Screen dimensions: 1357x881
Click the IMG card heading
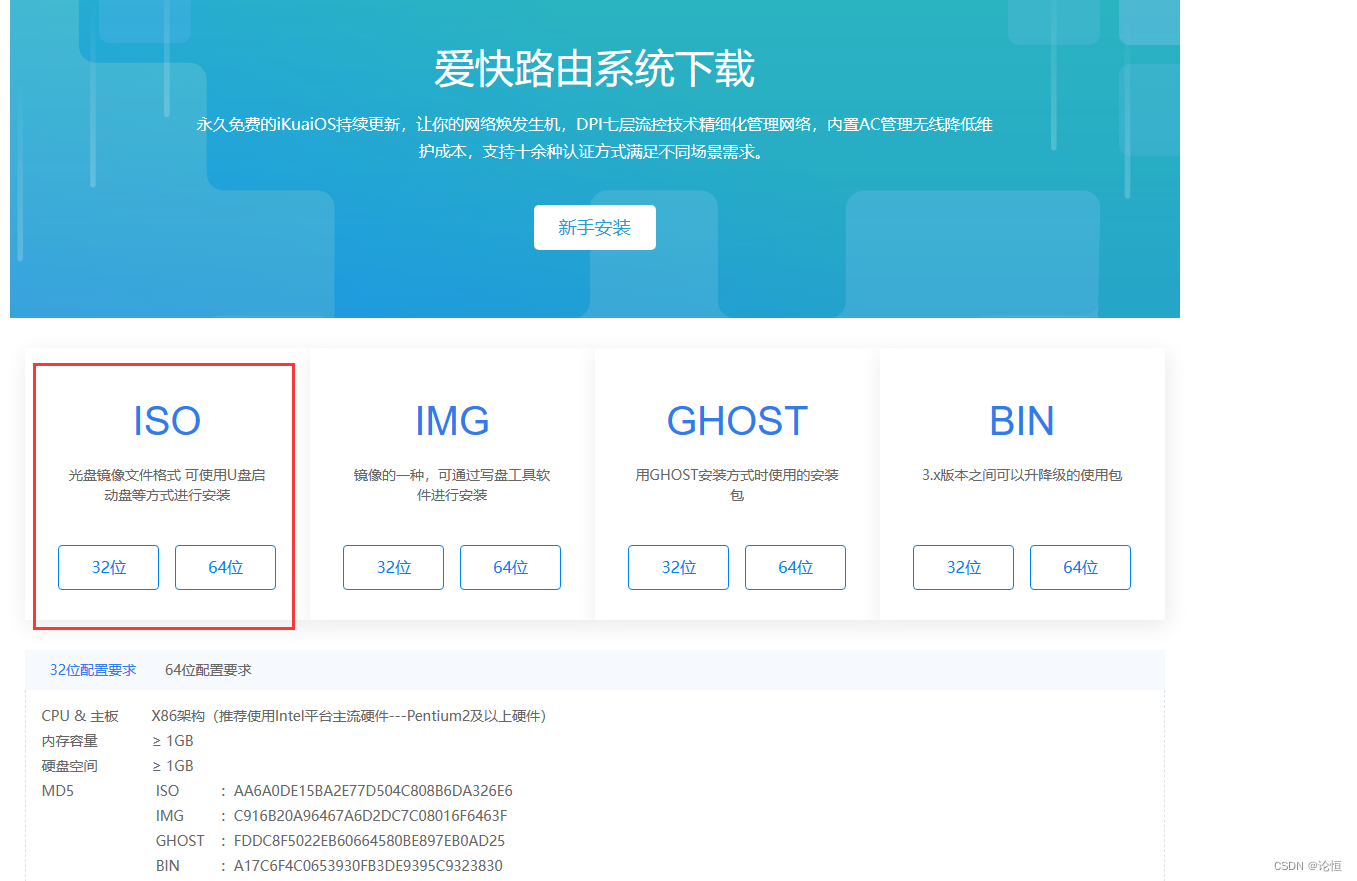[452, 421]
